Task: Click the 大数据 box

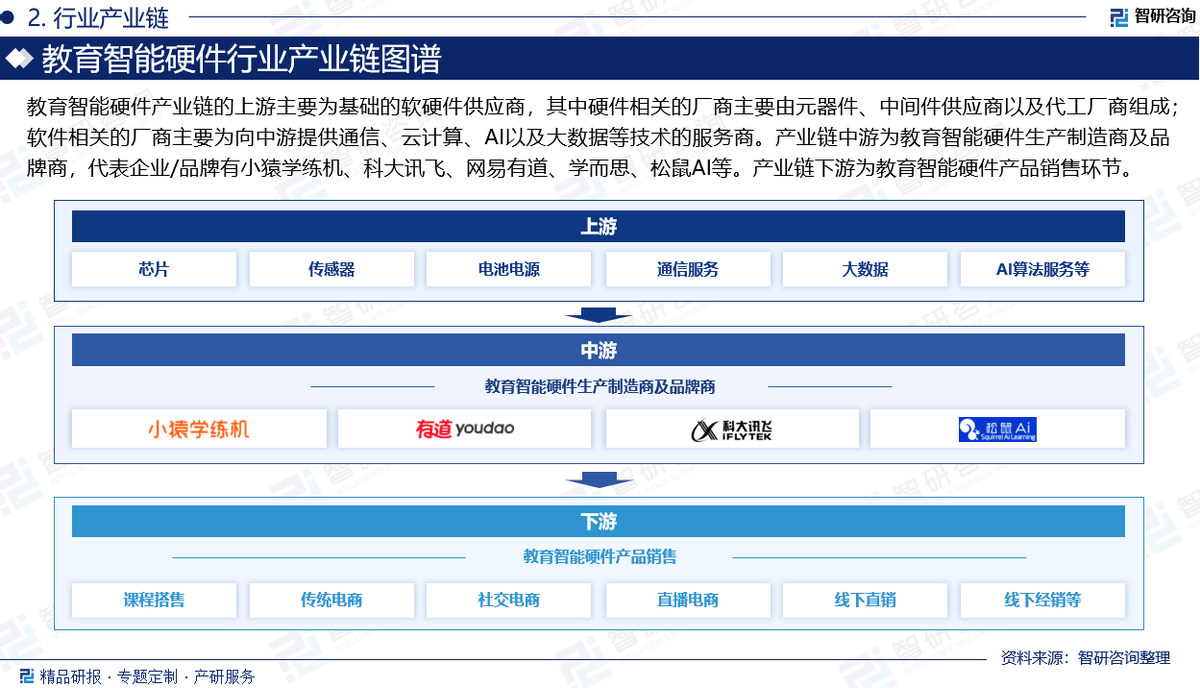Action: pos(865,269)
